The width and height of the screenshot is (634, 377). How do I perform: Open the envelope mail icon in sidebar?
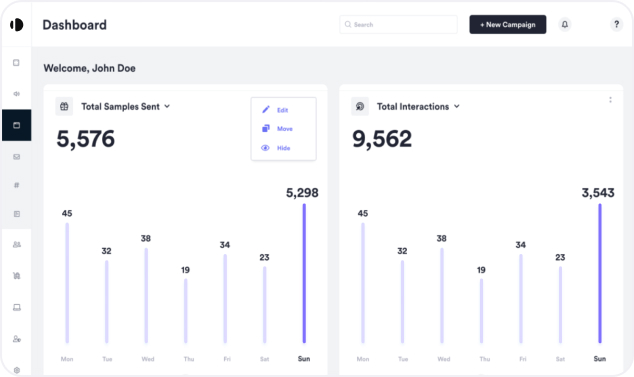pos(17,157)
